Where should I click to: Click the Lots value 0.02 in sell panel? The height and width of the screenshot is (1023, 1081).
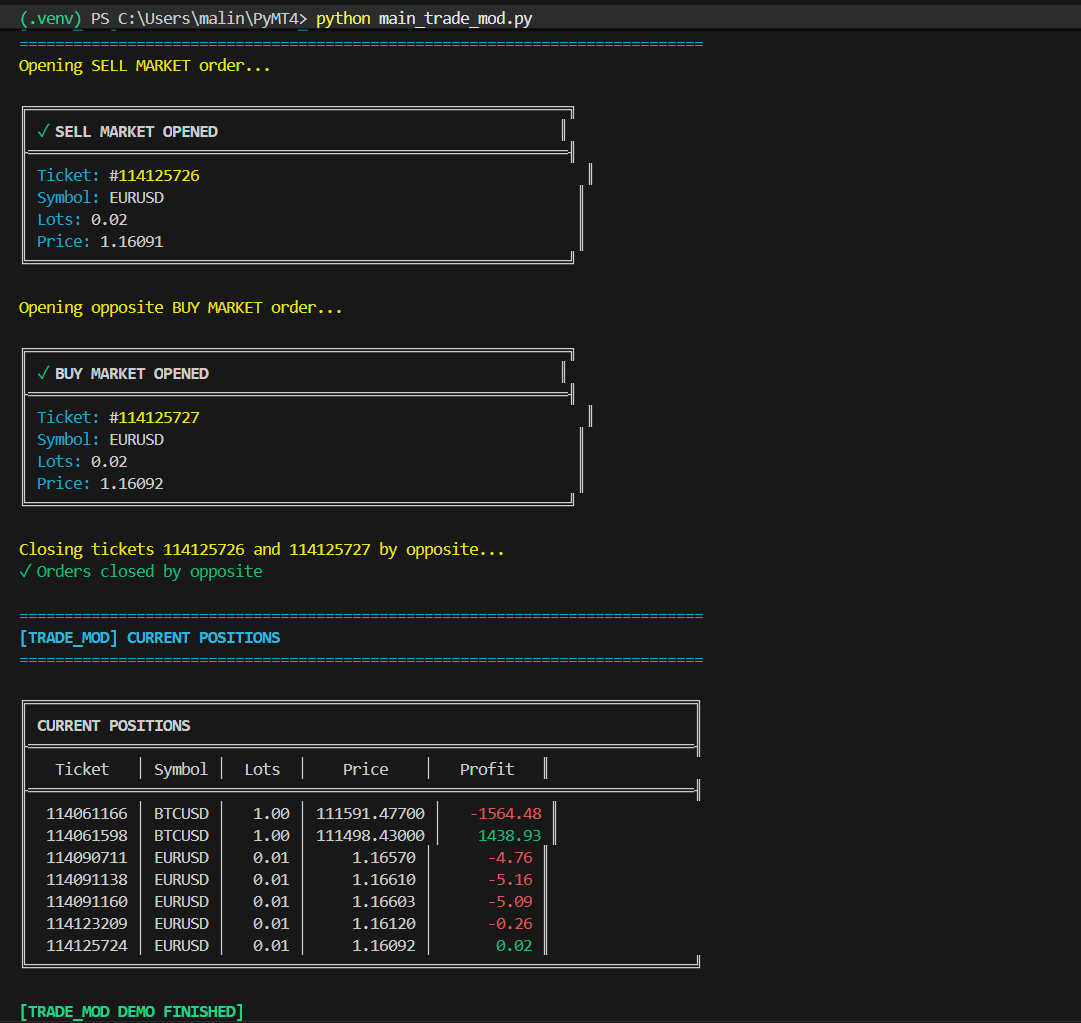pos(108,219)
